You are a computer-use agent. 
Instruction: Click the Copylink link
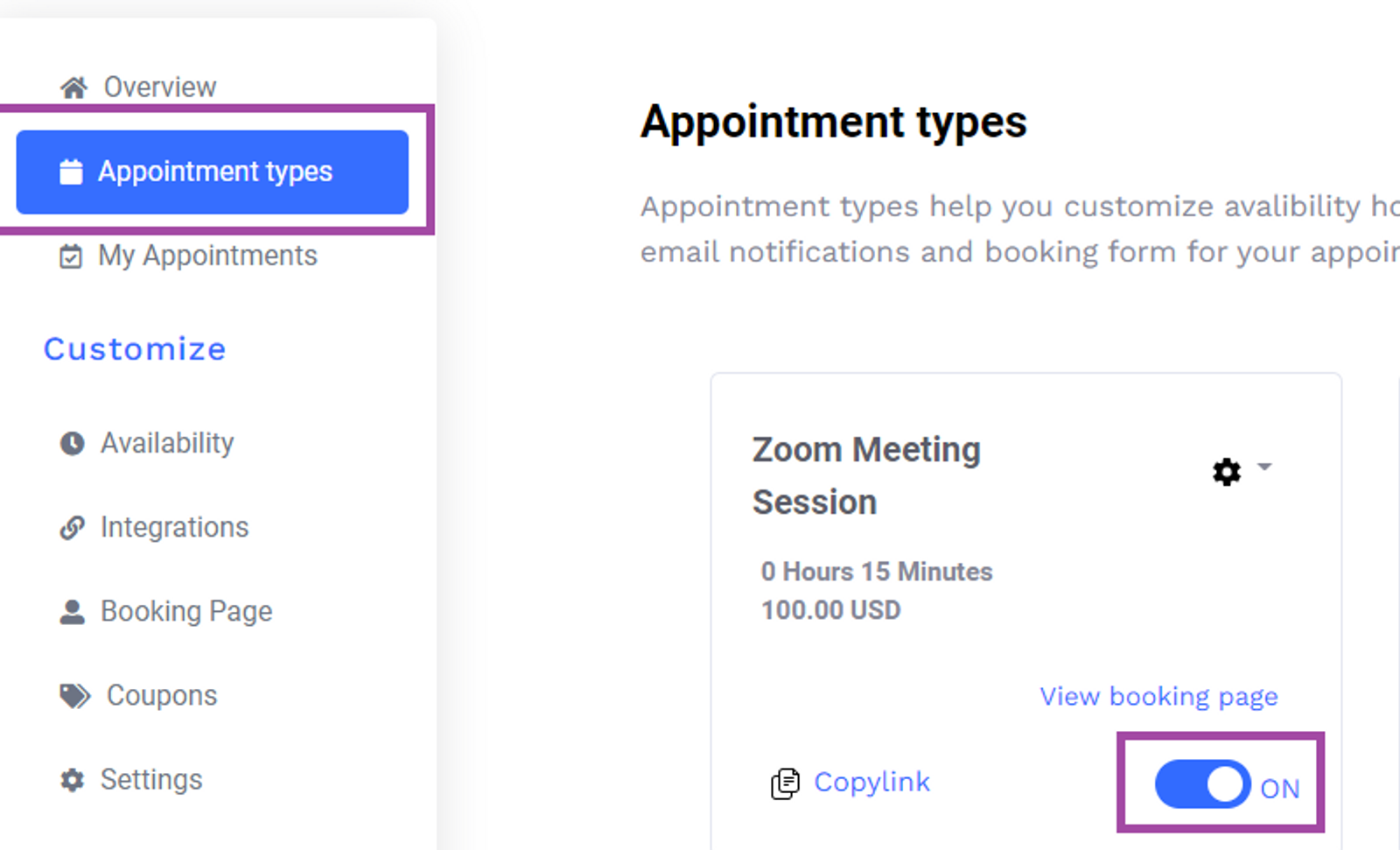[x=871, y=783]
